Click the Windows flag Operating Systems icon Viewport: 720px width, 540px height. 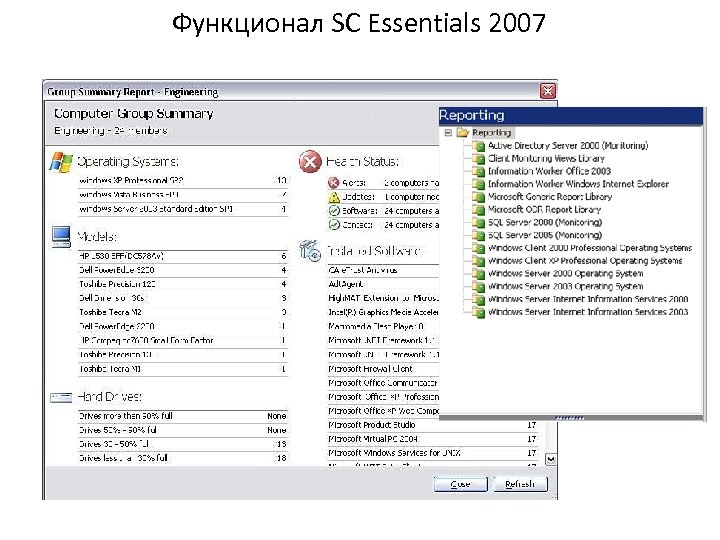[x=61, y=163]
